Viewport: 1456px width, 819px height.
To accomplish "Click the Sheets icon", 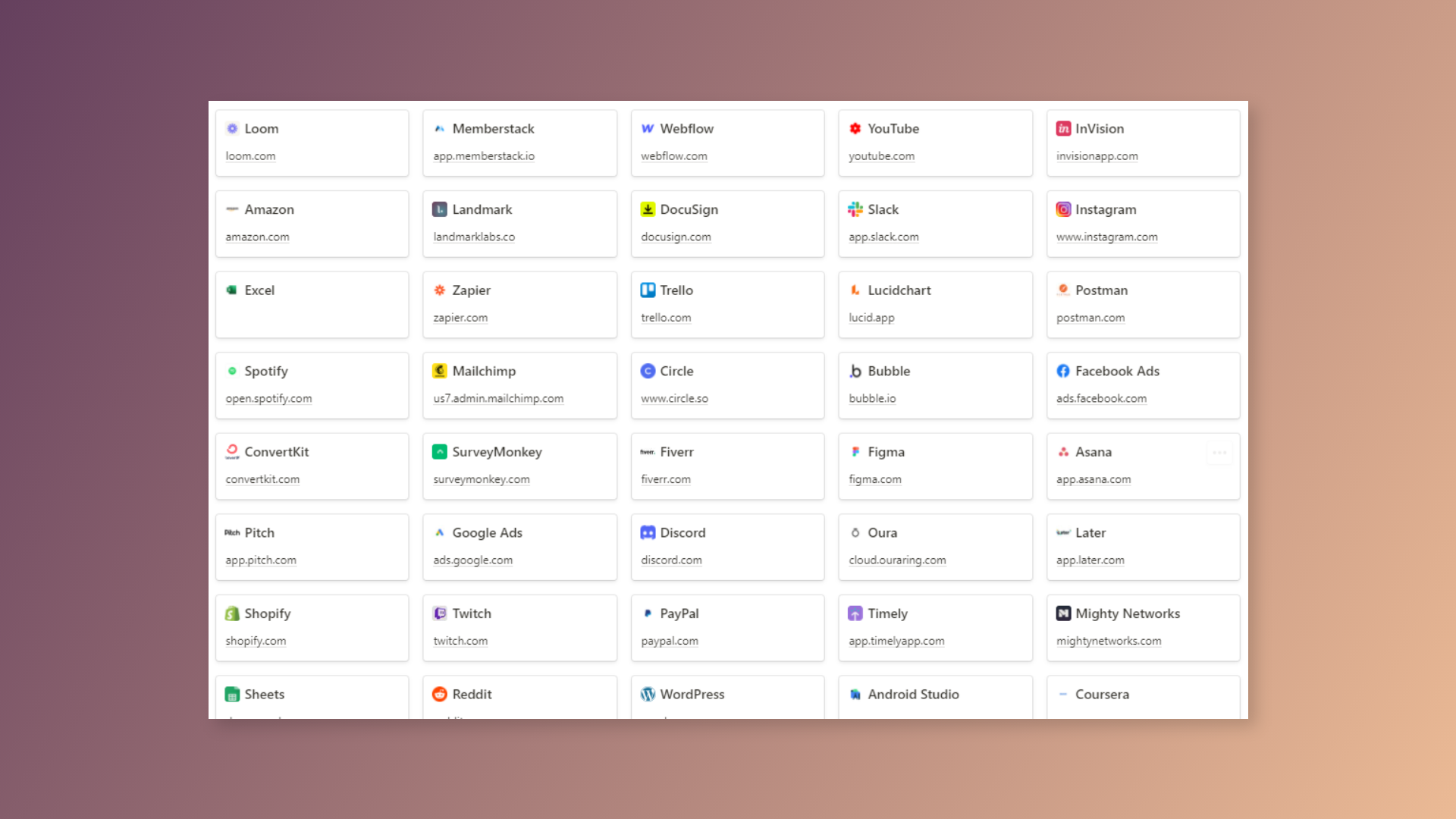I will tap(232, 695).
